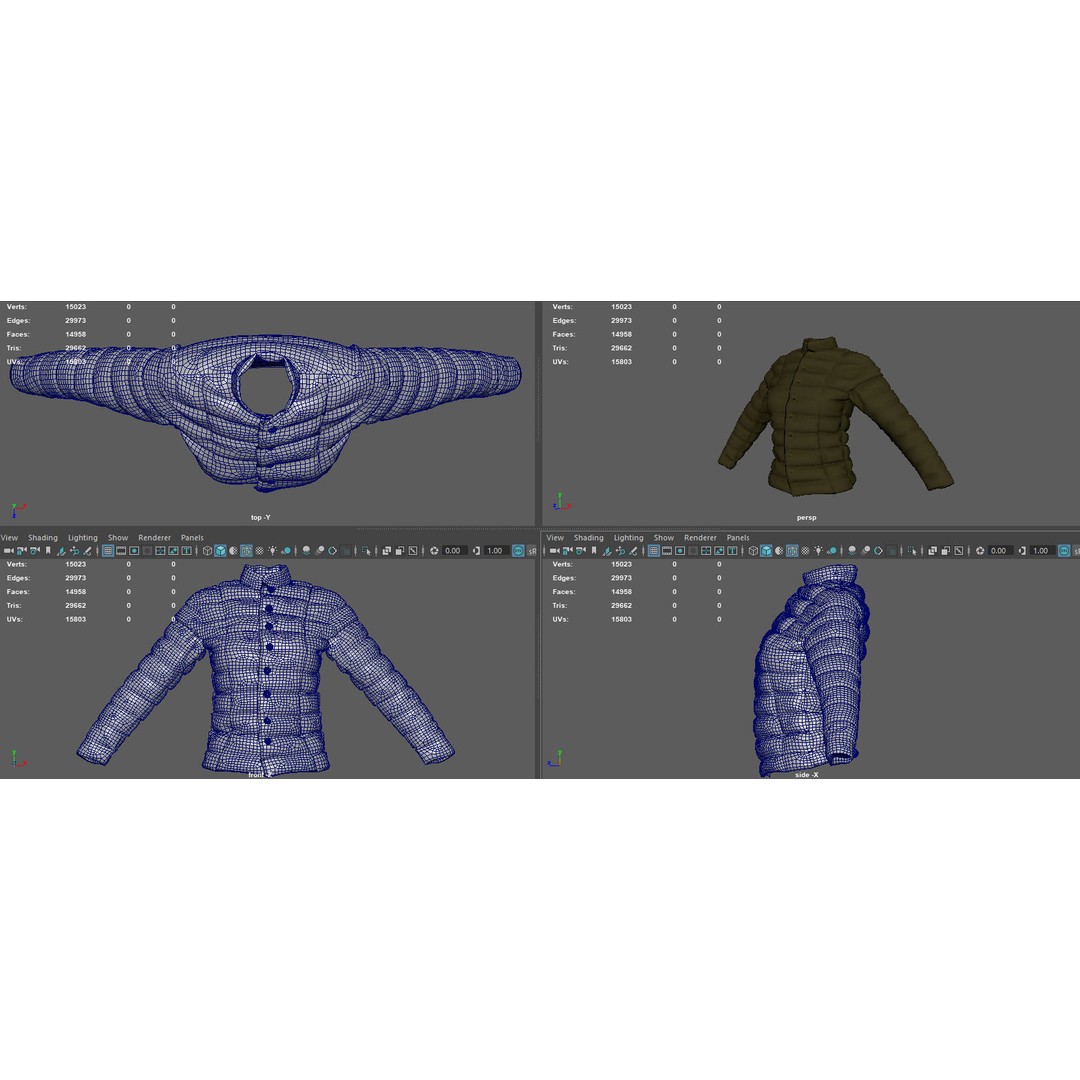The image size is (1080, 1080).
Task: Open View menu in side panel
Action: pos(555,537)
